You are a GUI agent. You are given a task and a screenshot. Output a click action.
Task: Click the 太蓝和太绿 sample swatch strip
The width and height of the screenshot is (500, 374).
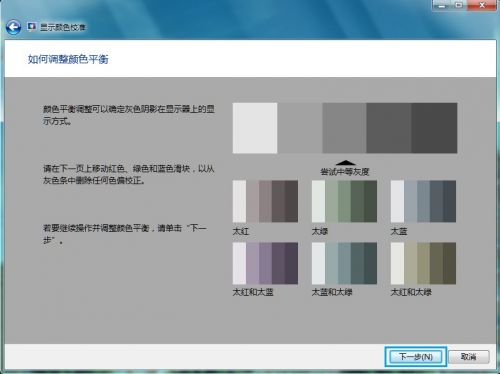(344, 263)
